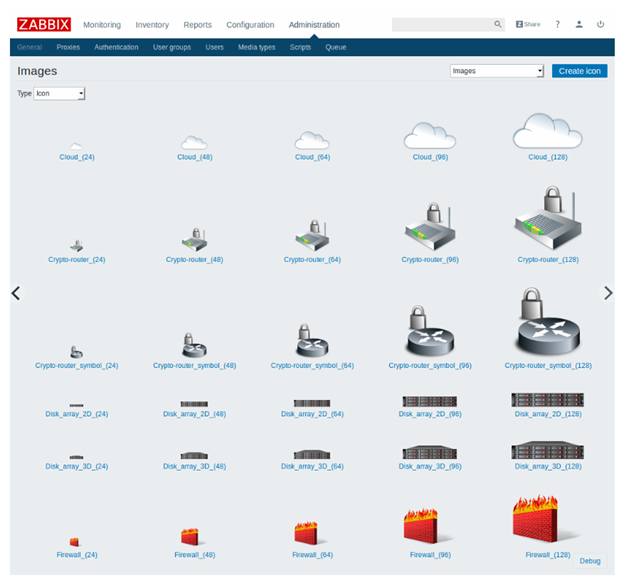
Task: Switch to the Authentication submenu tab
Action: coord(116,47)
